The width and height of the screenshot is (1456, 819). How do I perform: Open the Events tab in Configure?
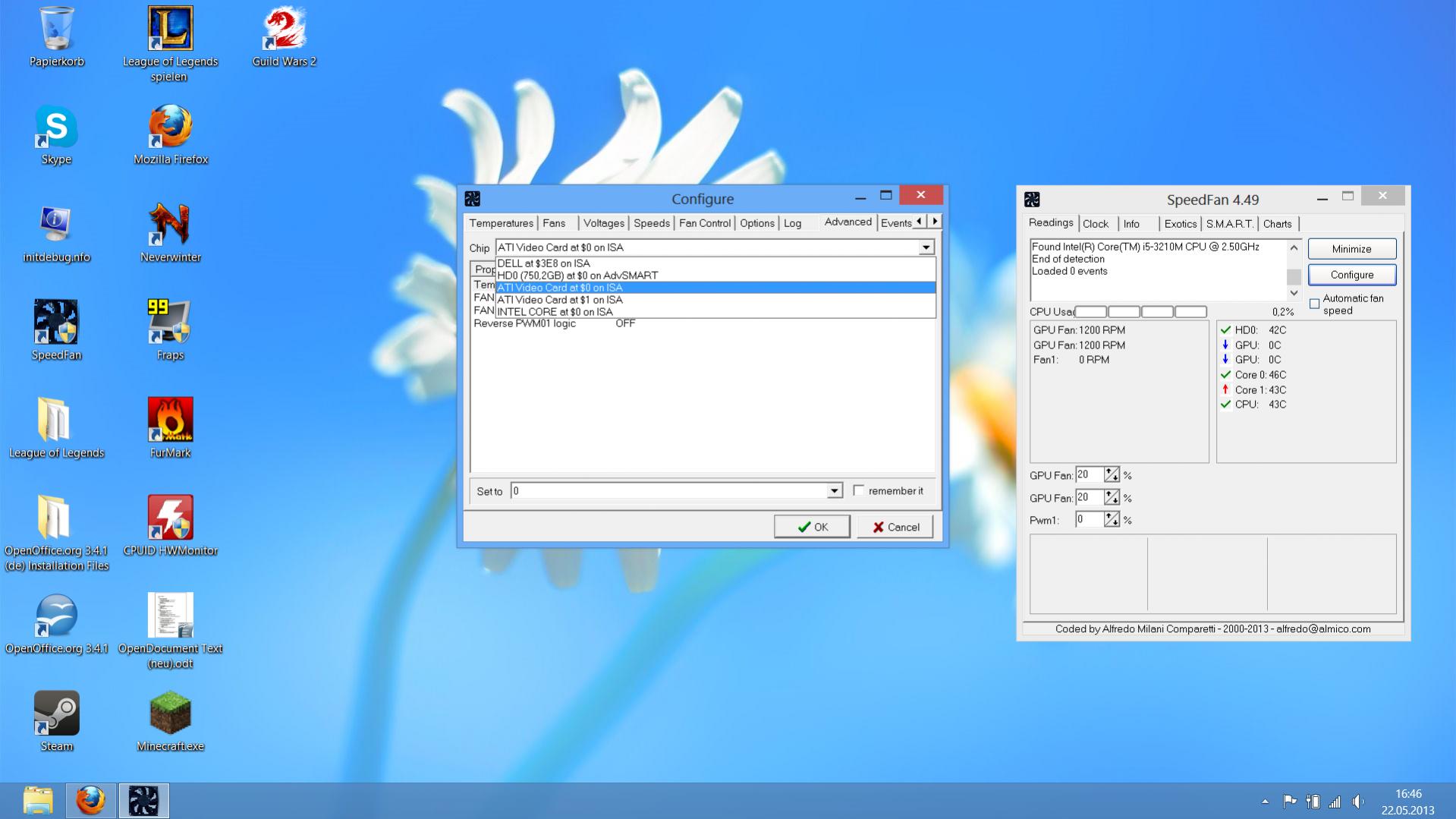point(896,223)
